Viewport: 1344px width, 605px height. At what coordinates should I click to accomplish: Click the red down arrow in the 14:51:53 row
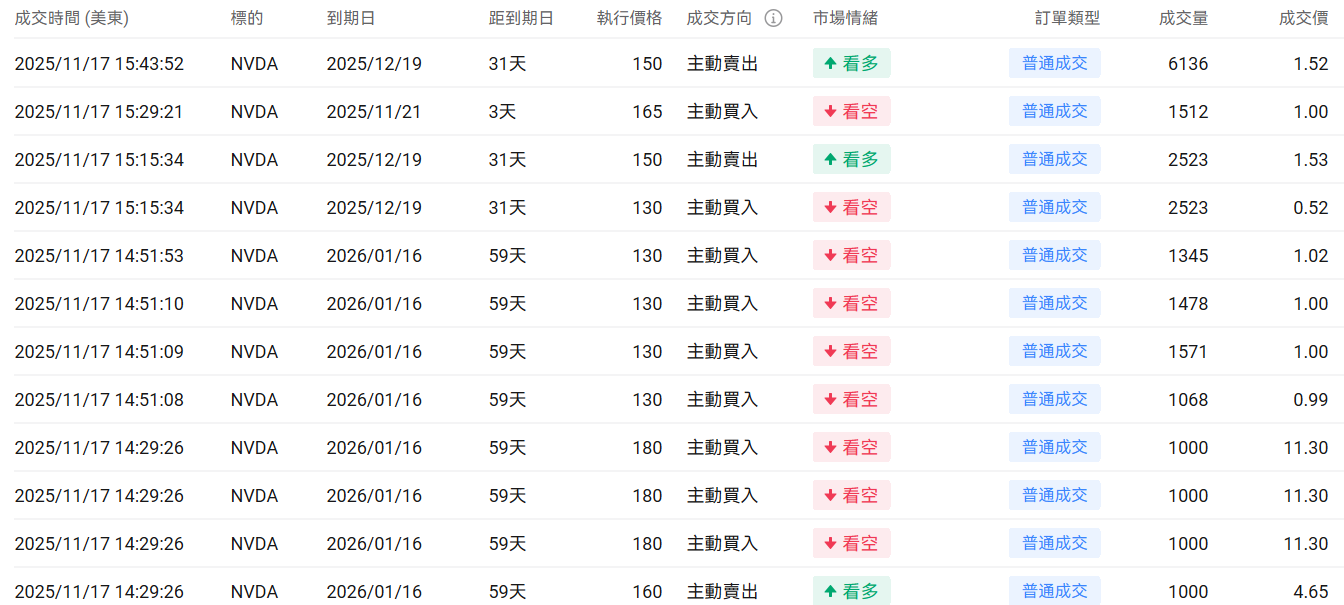830,256
